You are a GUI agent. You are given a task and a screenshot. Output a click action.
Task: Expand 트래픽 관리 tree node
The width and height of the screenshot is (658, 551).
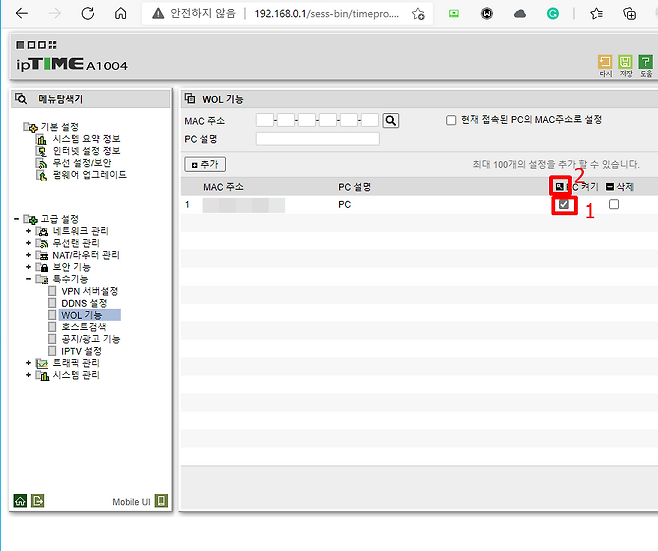click(29, 363)
